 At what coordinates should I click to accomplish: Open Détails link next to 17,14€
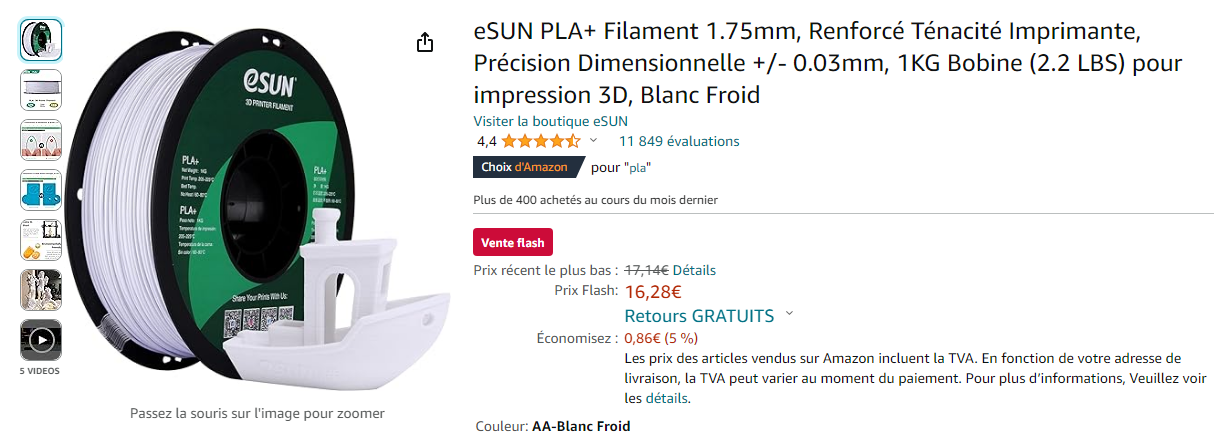coord(694,270)
